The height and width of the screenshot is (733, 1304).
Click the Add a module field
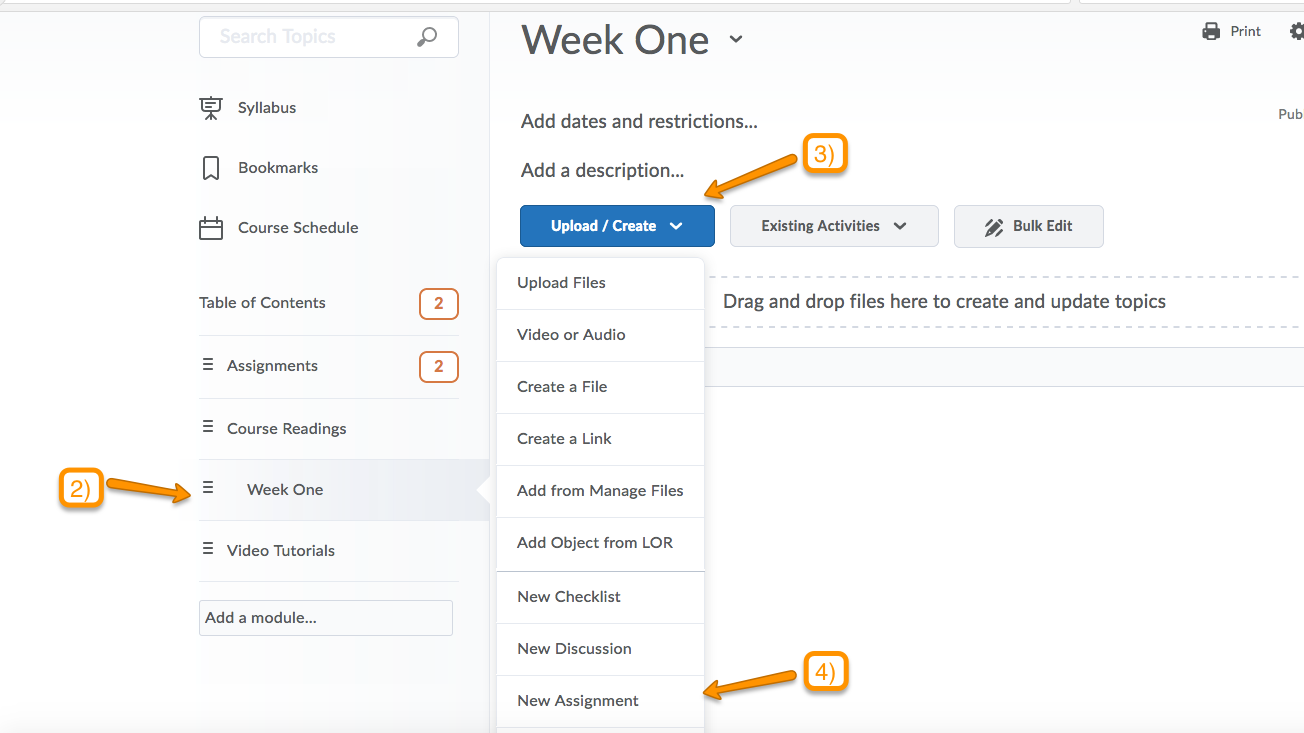click(325, 618)
